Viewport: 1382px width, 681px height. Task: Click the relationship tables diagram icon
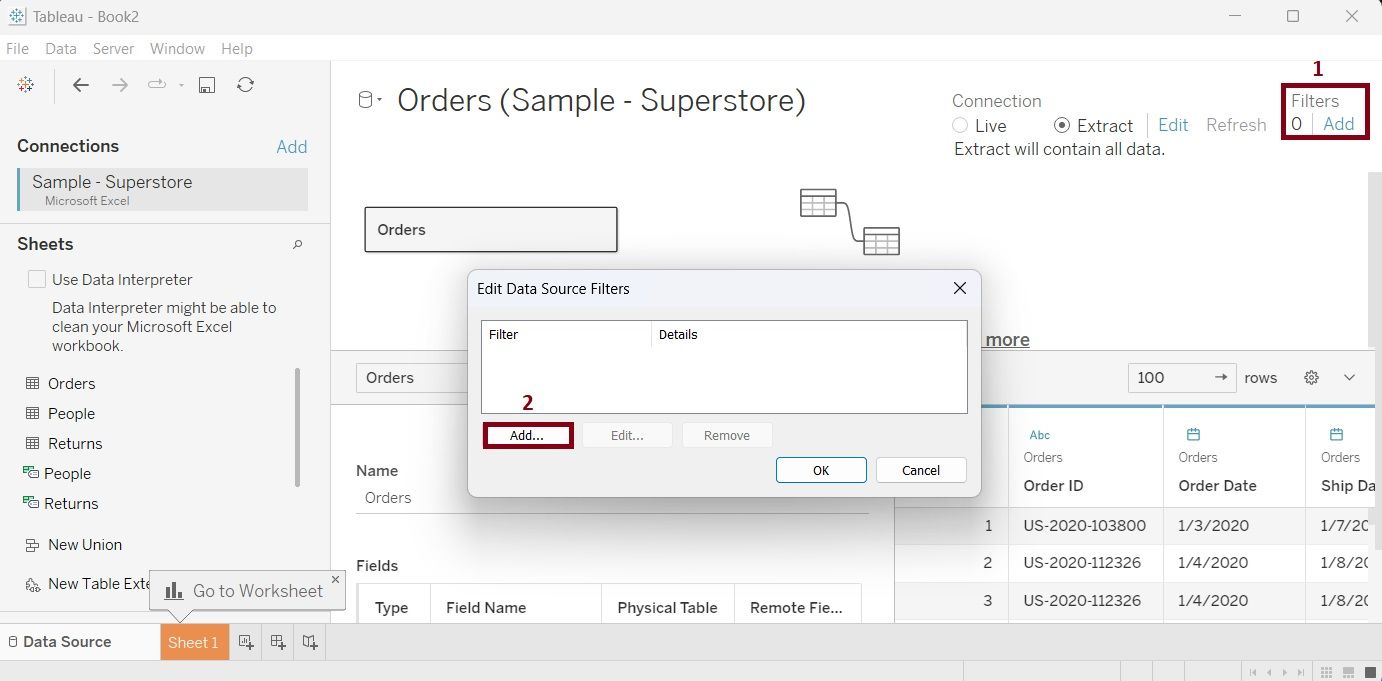[850, 222]
